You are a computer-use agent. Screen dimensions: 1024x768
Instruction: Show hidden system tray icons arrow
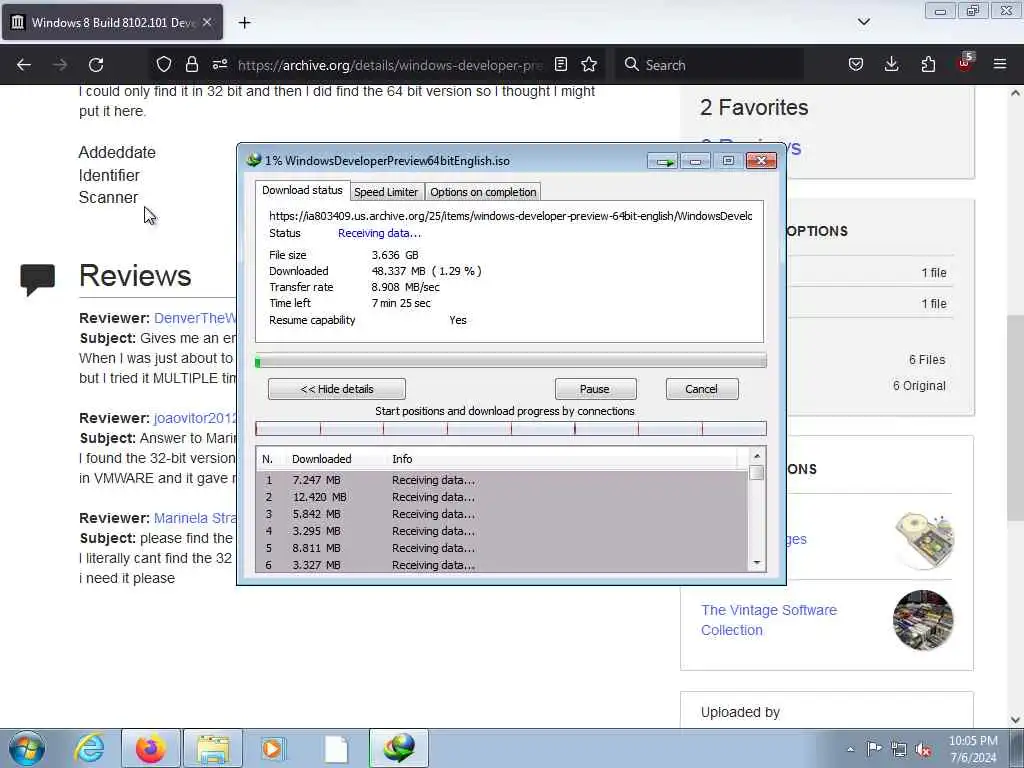click(850, 749)
